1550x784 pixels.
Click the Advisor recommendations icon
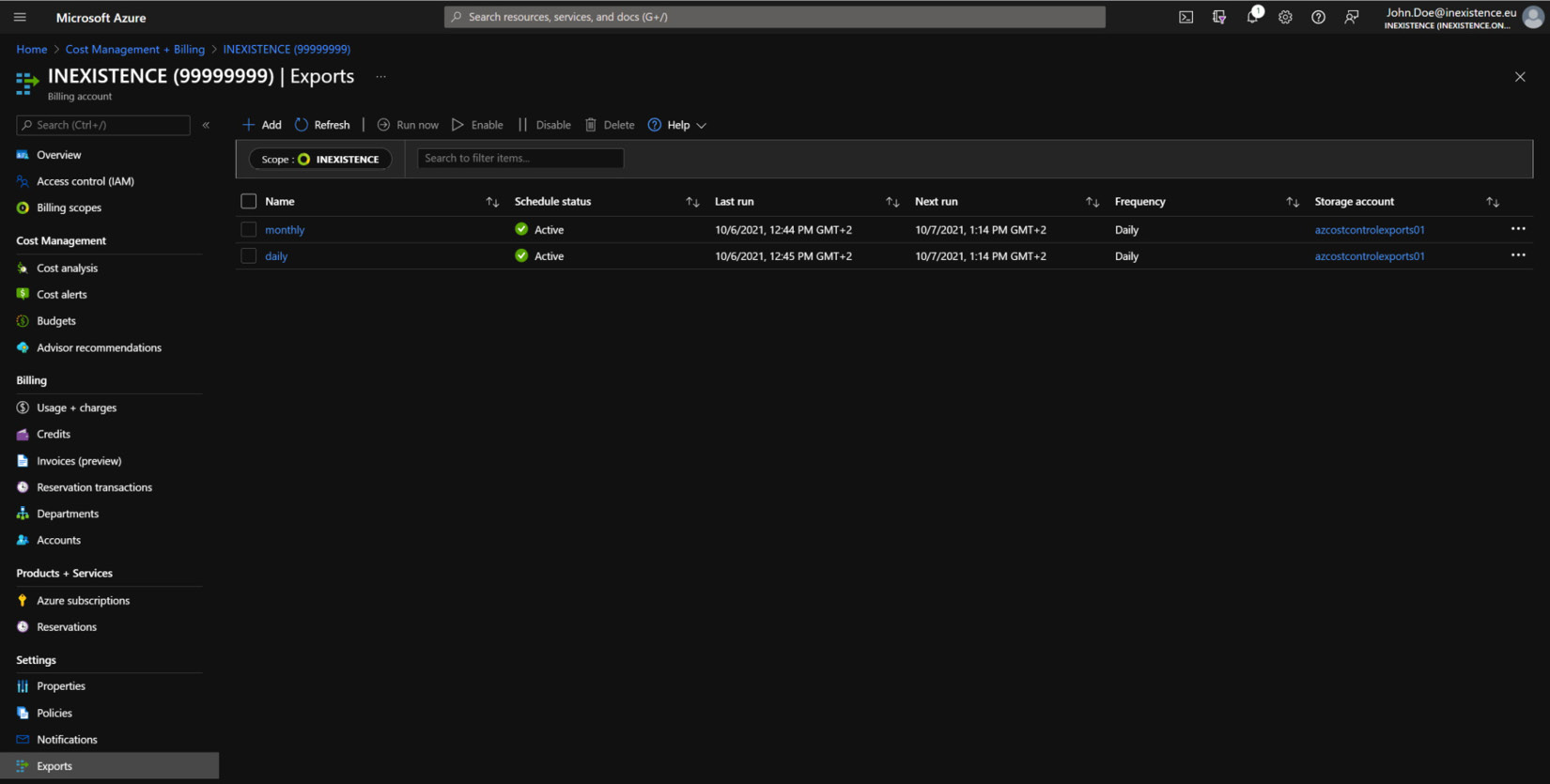point(23,347)
